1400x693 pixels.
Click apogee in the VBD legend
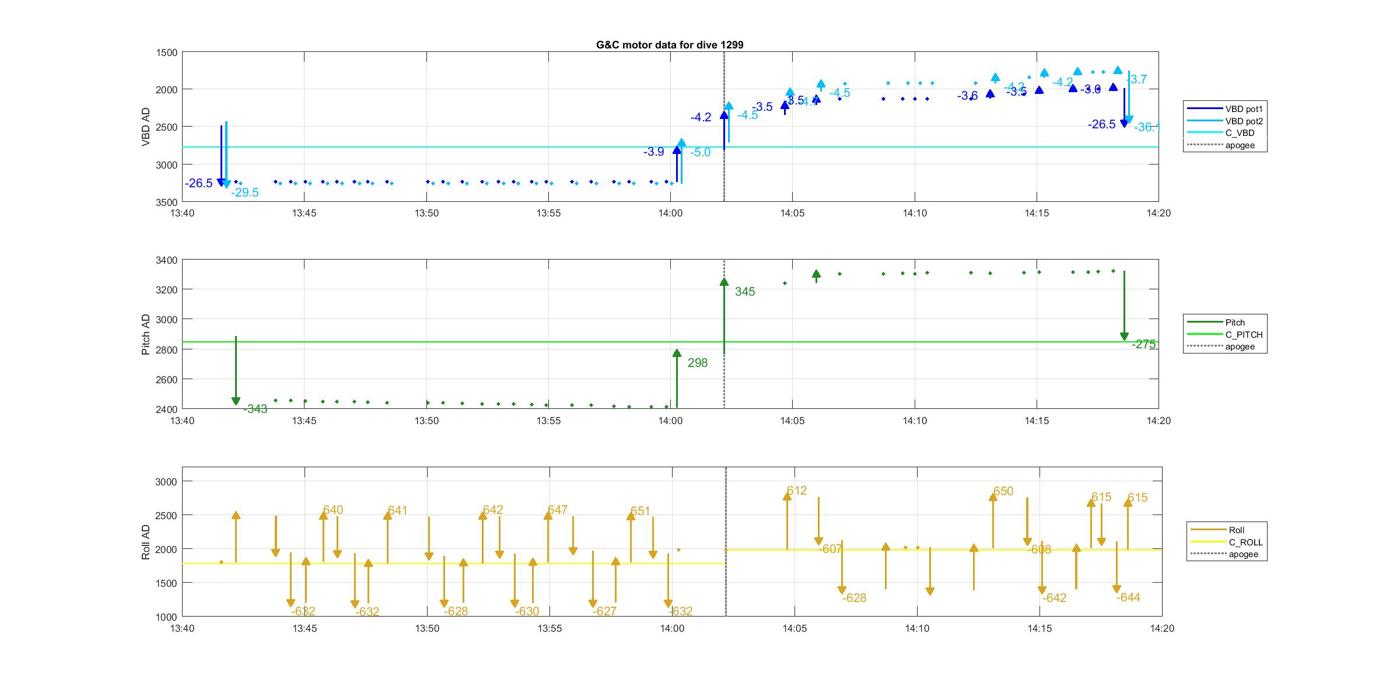point(1239,145)
